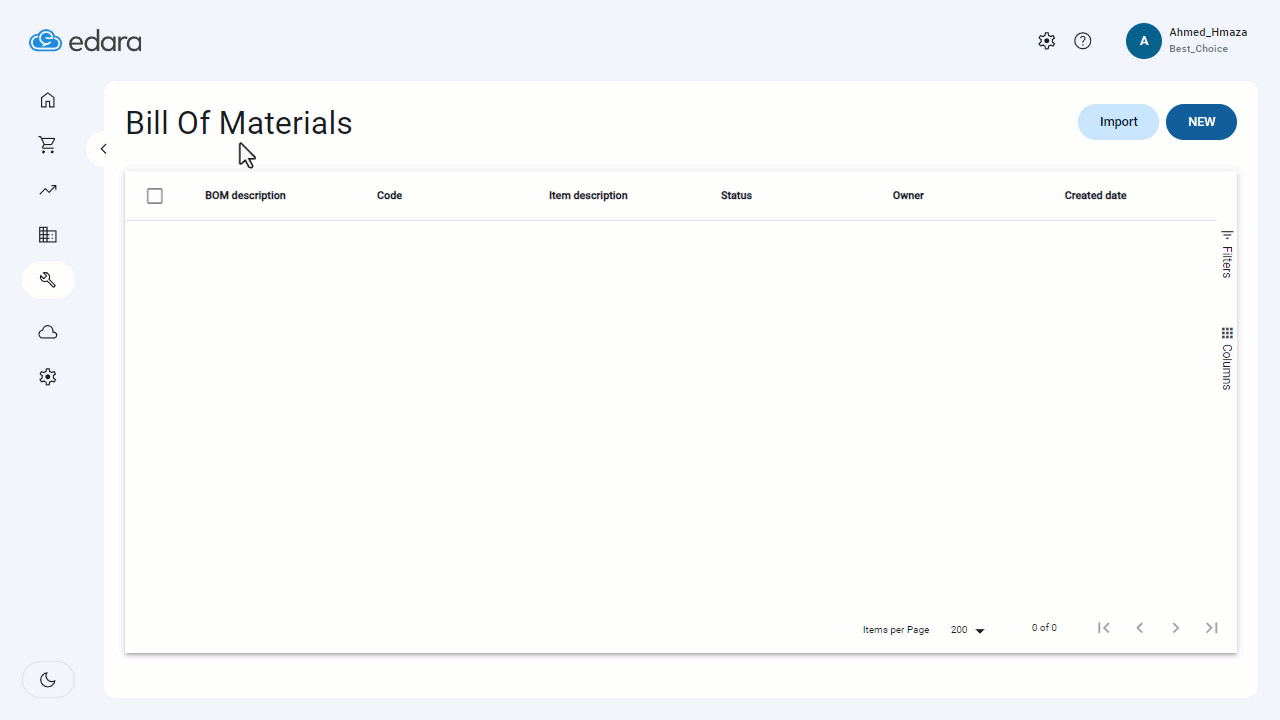Click the 0 of 0 pagination text

tap(1044, 628)
